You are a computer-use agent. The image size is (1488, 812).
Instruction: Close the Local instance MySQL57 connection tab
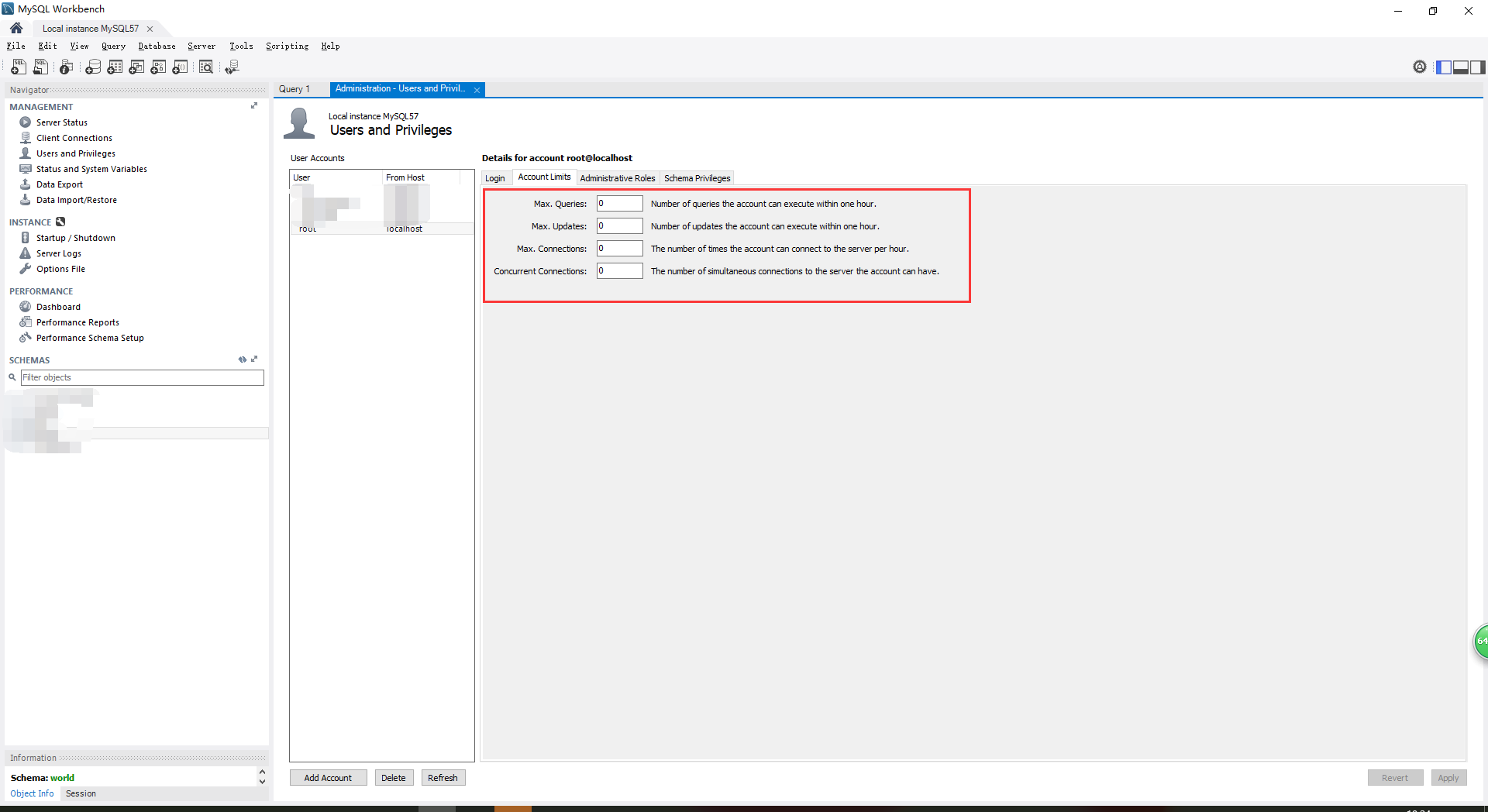150,29
